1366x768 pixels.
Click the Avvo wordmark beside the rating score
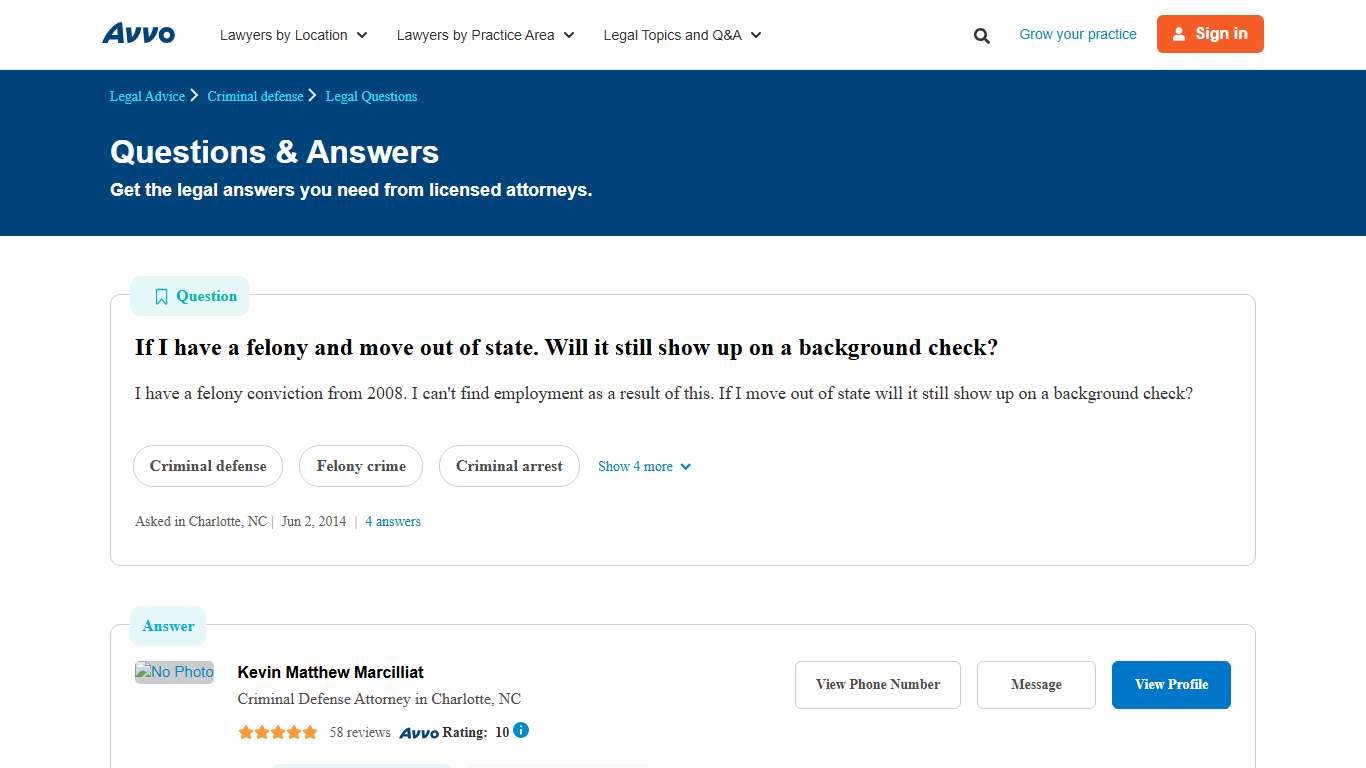(421, 731)
